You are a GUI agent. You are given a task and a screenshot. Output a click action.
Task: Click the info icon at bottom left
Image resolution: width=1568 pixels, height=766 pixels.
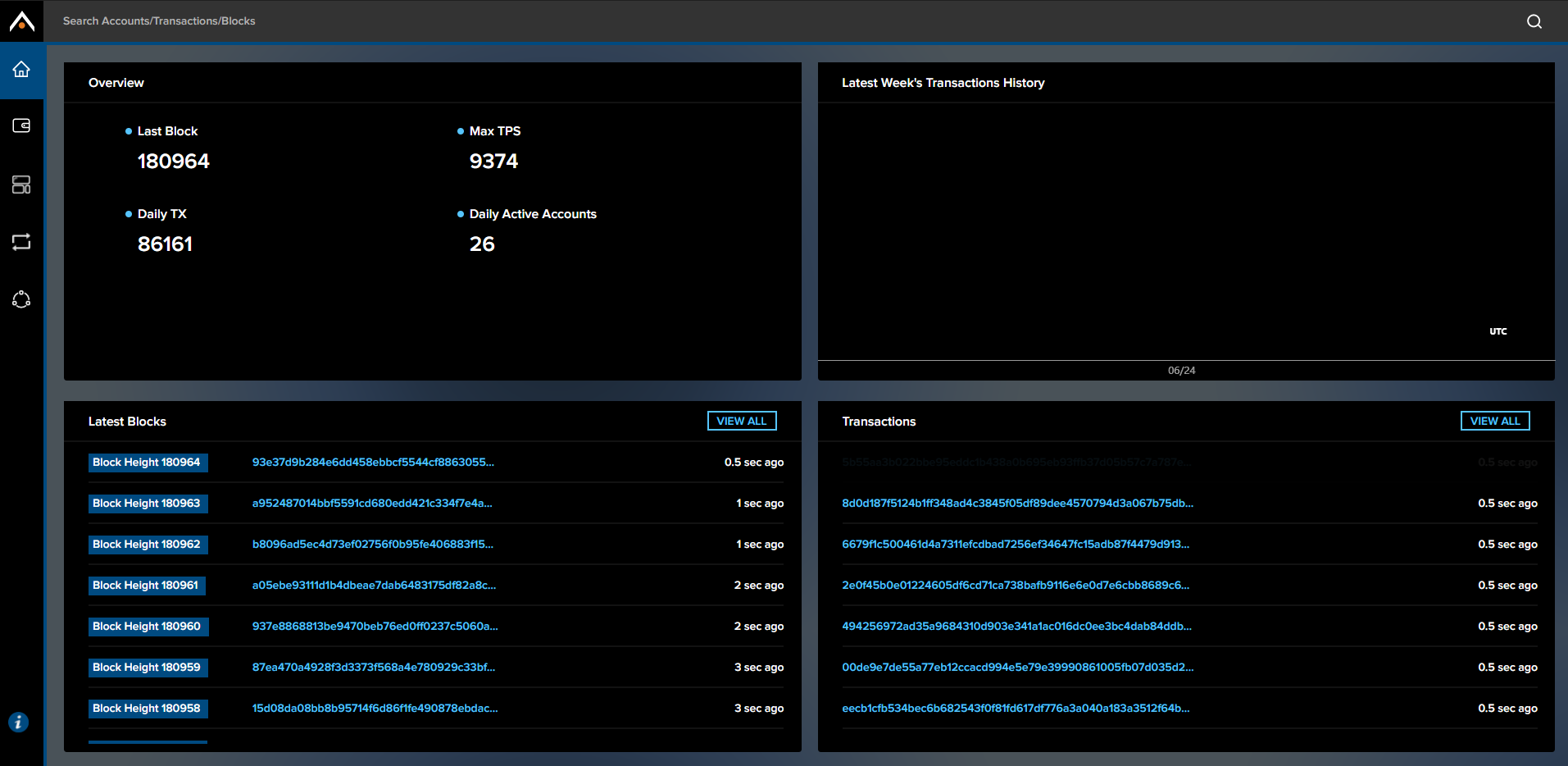coord(18,723)
